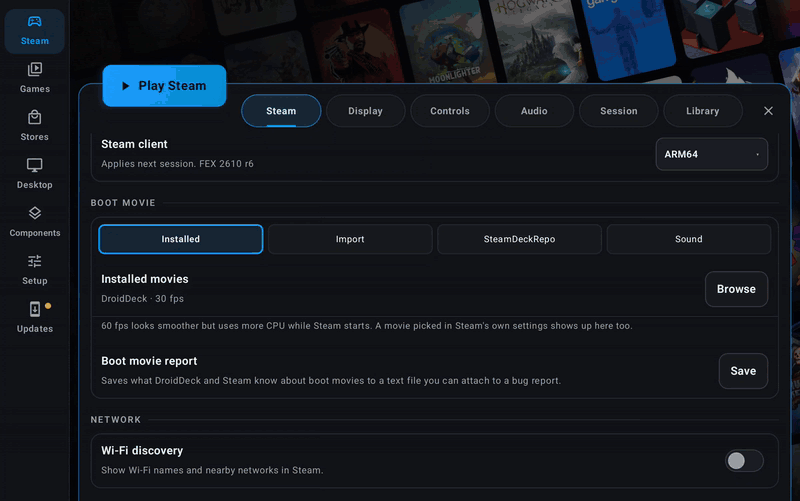The width and height of the screenshot is (800, 501).
Task: Open the ARM64 Steam client dropdown
Action: 712,154
